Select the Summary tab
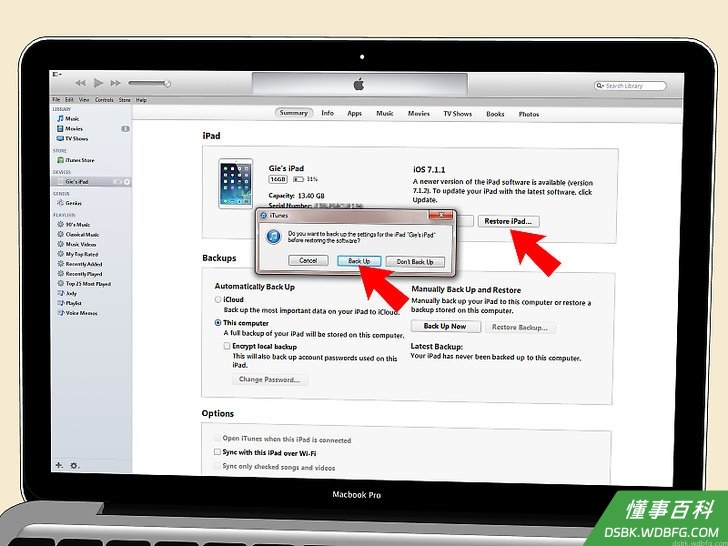 pos(293,113)
